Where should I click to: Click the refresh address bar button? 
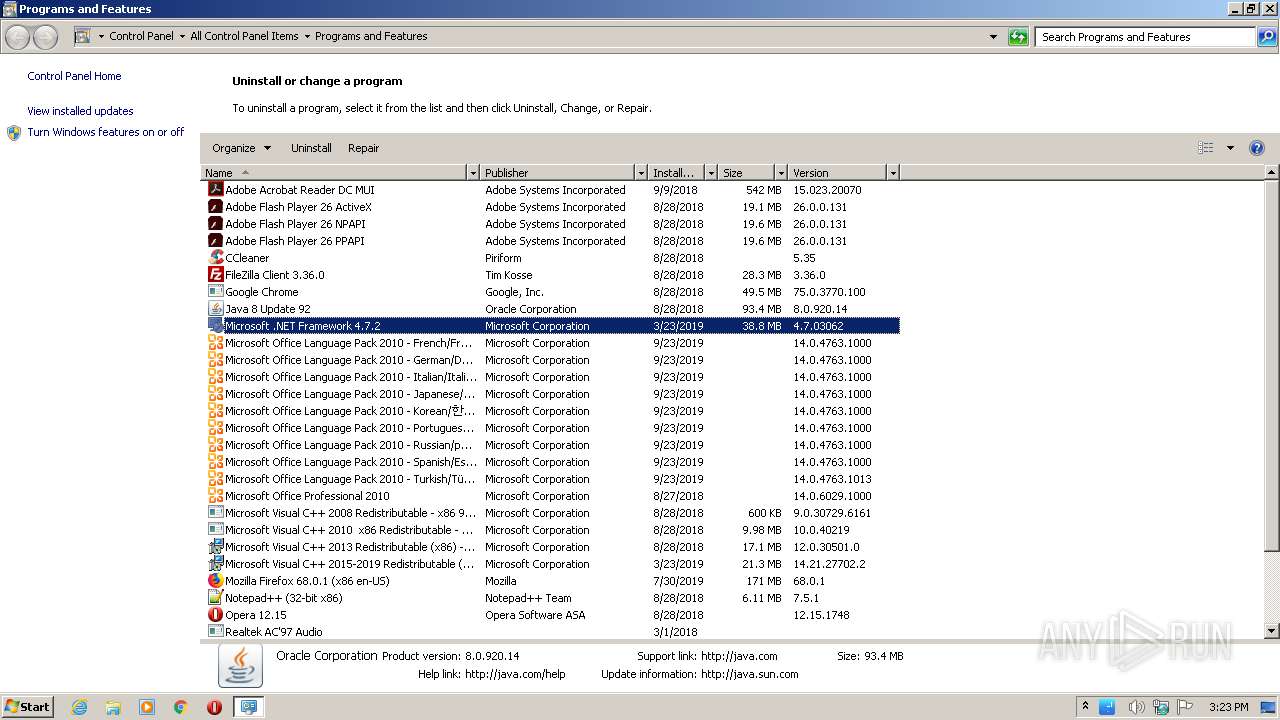pos(1018,37)
